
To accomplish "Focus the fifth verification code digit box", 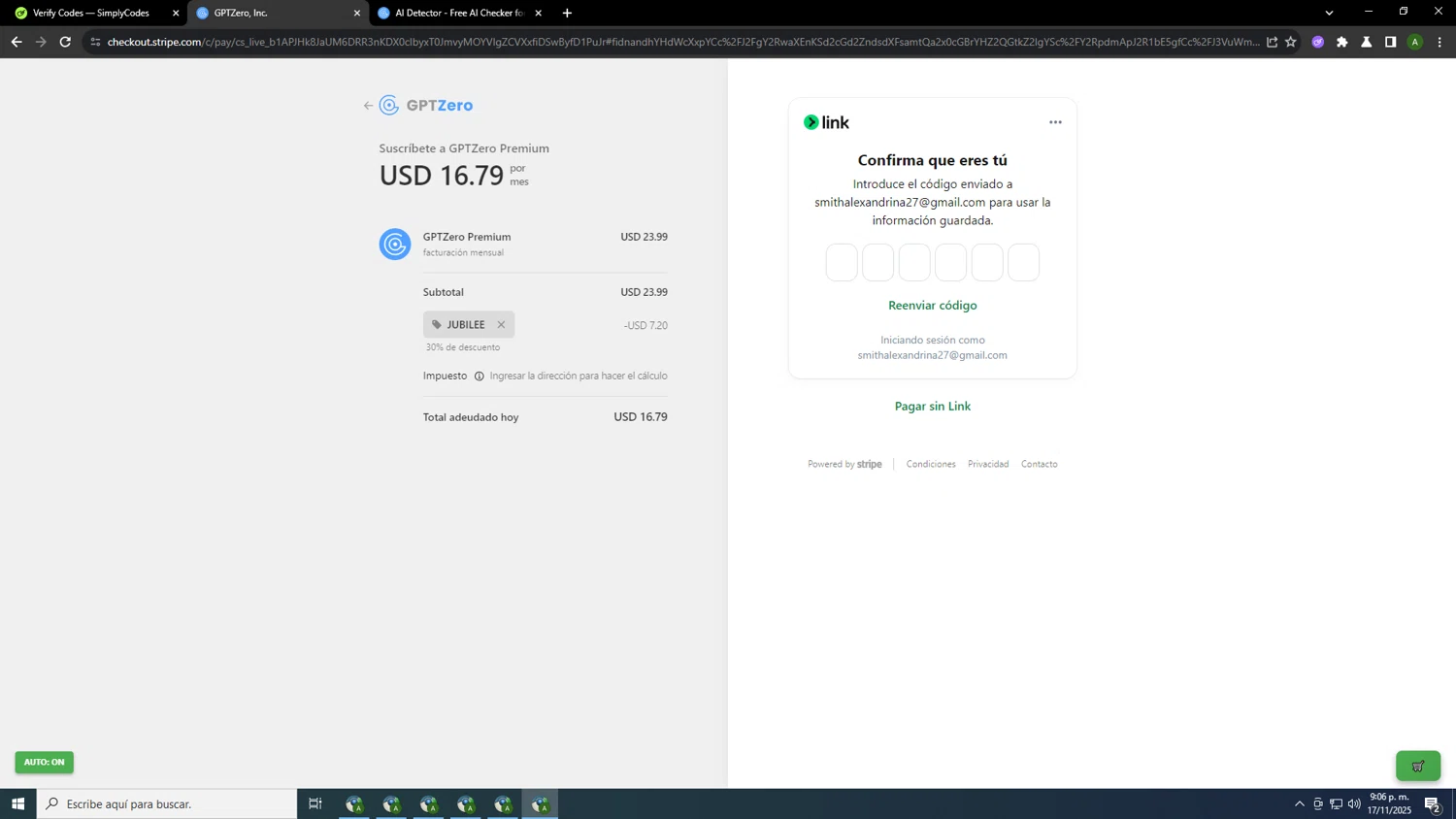I will [987, 262].
